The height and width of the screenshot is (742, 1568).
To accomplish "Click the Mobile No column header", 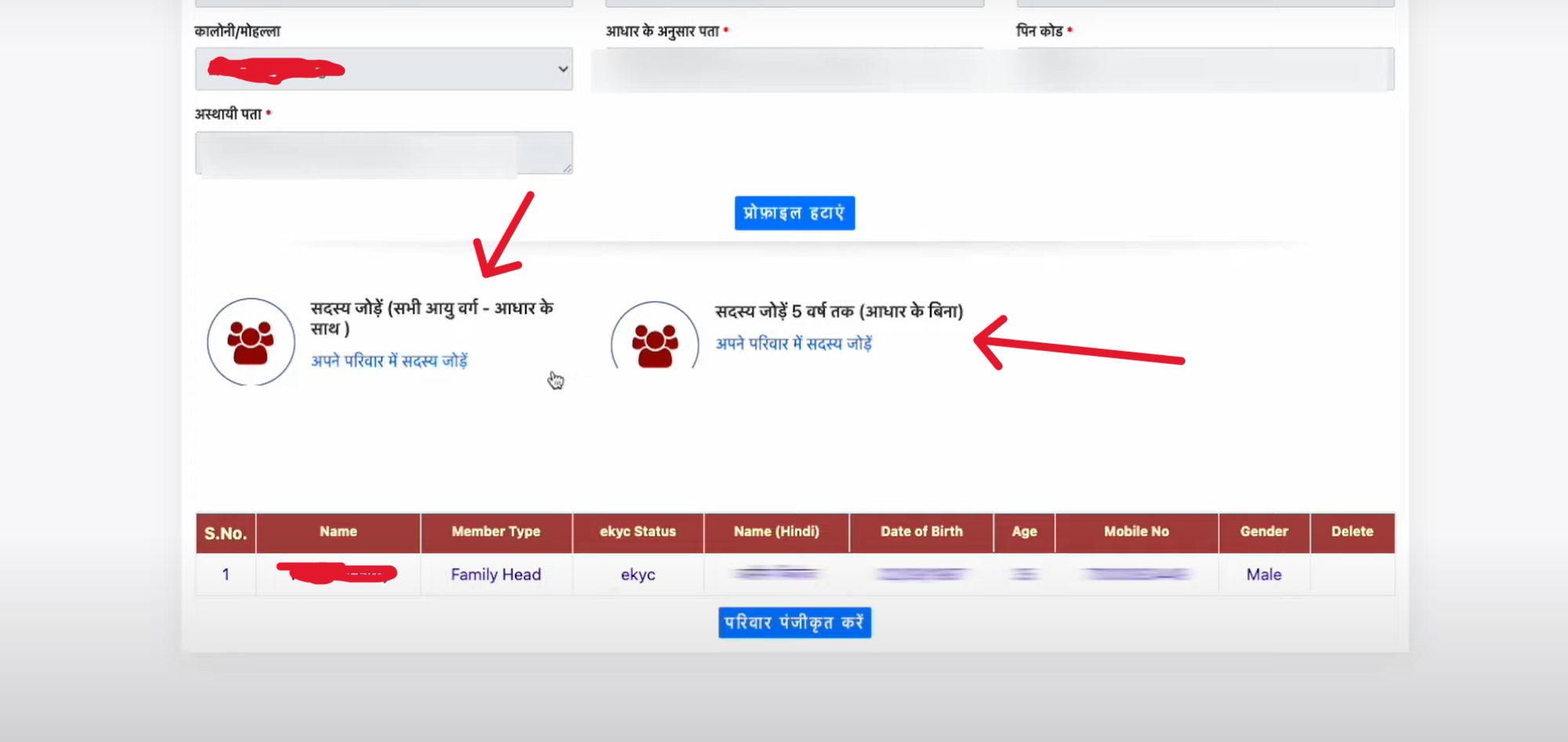I will pyautogui.click(x=1136, y=532).
